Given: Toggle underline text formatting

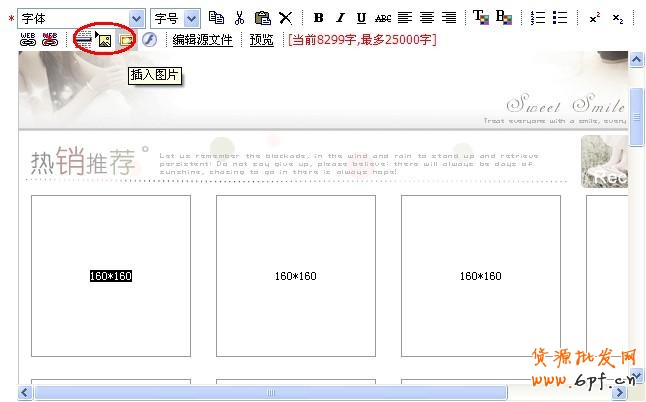Looking at the screenshot, I should pyautogui.click(x=361, y=18).
